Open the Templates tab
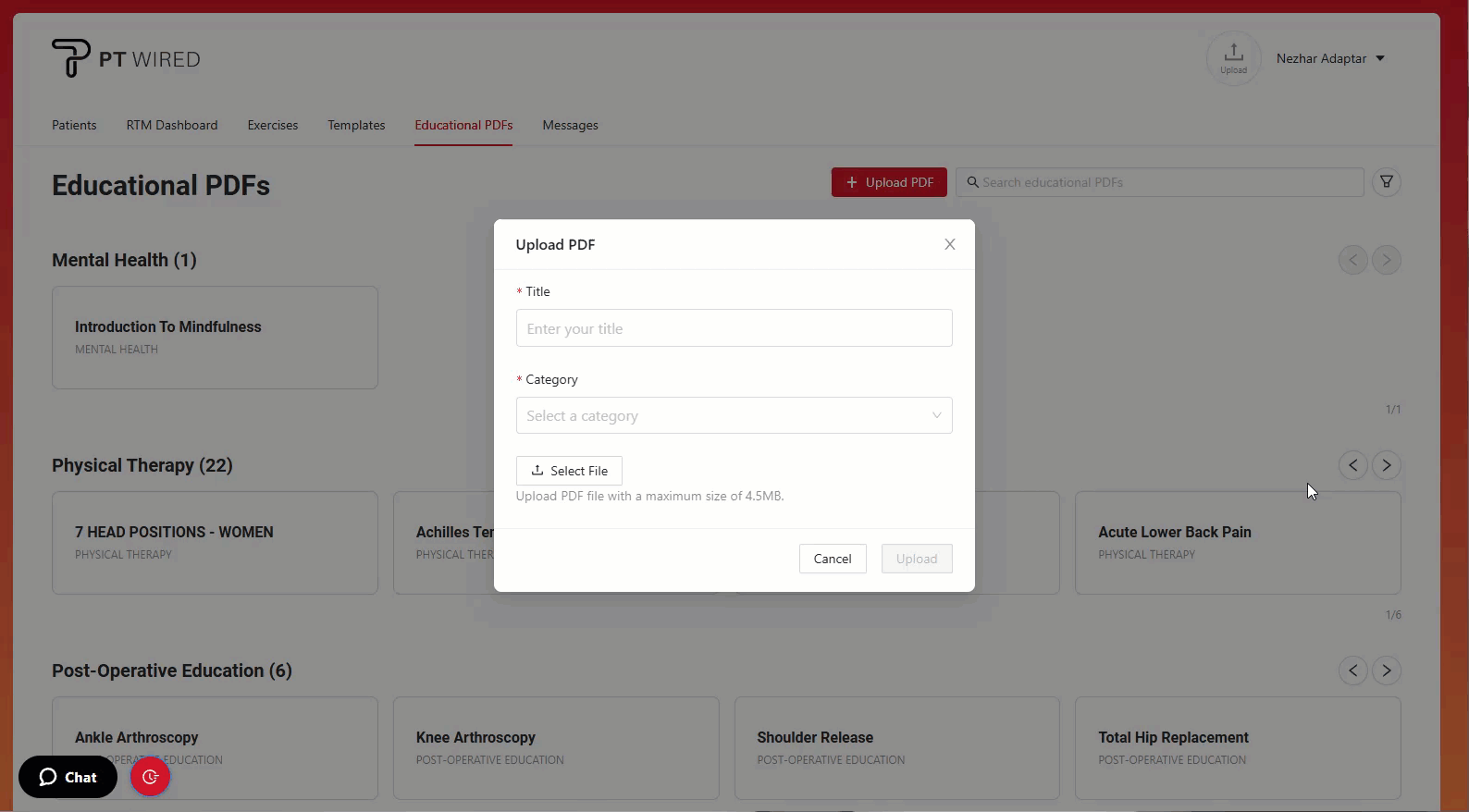 pos(356,125)
